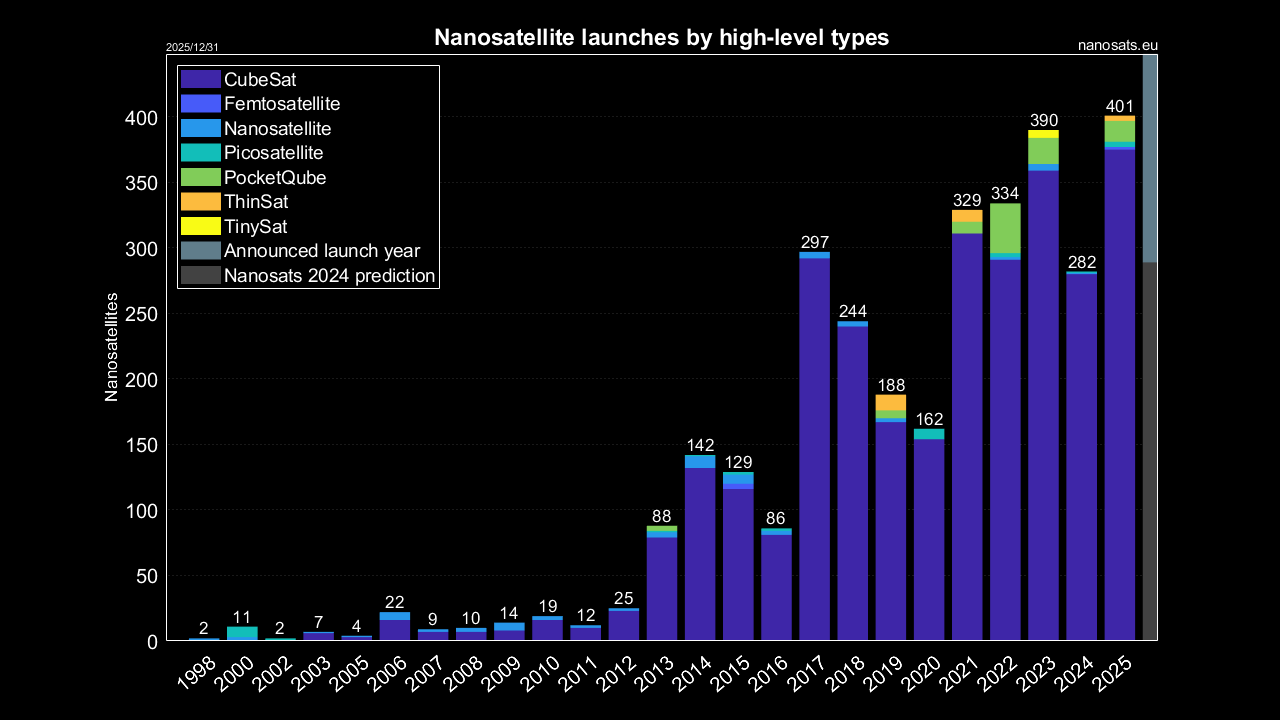Click the Announced launch year legend swatch
1280x720 pixels.
(200, 251)
